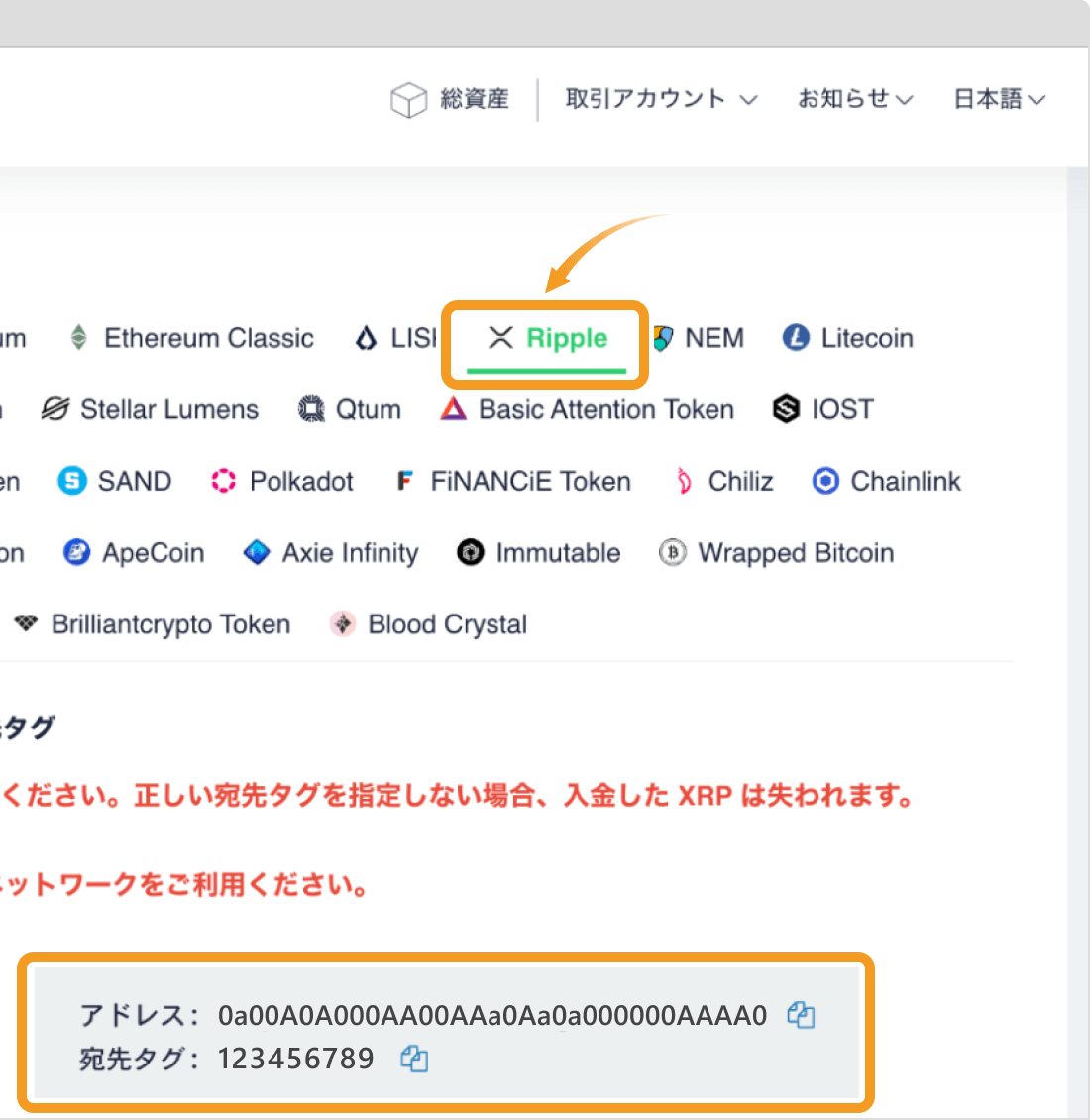
Task: Choose the Qtum currency tab
Action: (349, 409)
